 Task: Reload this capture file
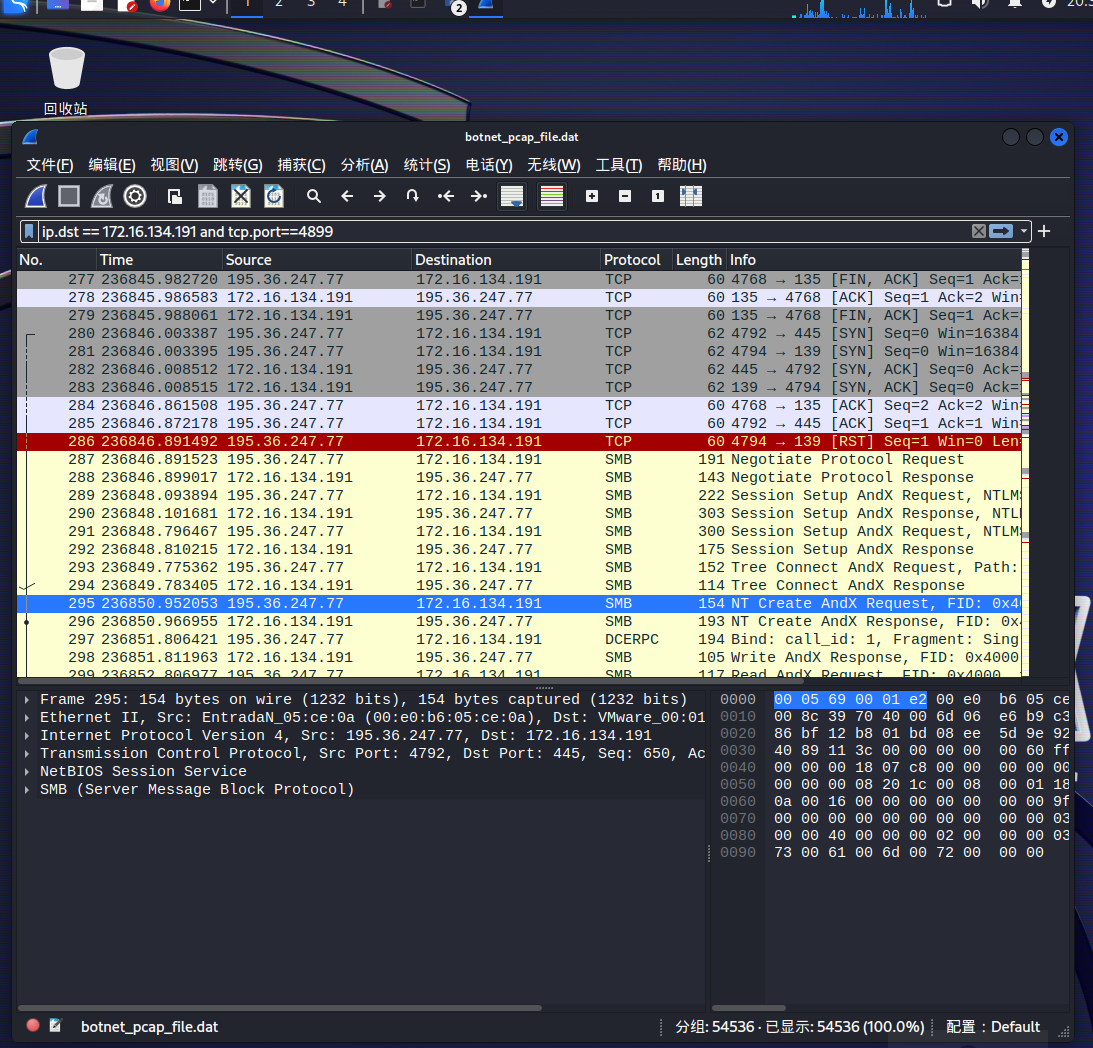coord(274,197)
